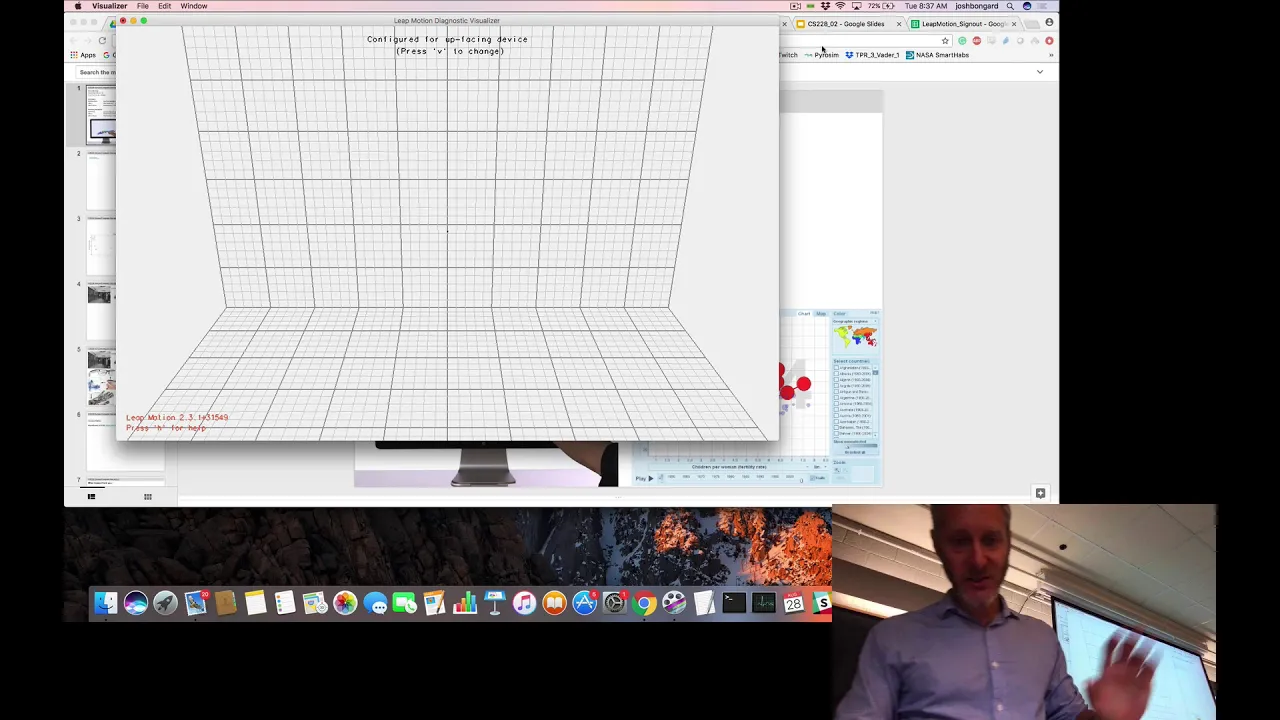This screenshot has height=720, width=1280.
Task: Open the Pyrosim bookmark
Action: point(821,55)
